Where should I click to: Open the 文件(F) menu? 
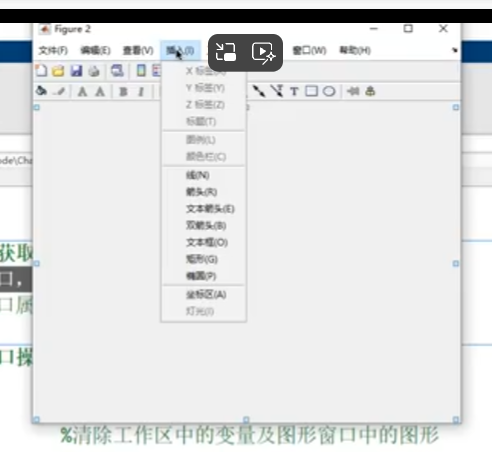(53, 50)
